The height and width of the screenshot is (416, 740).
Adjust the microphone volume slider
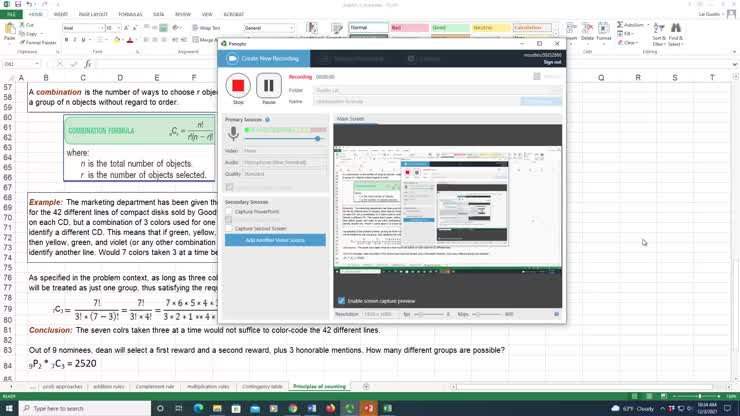click(318, 139)
